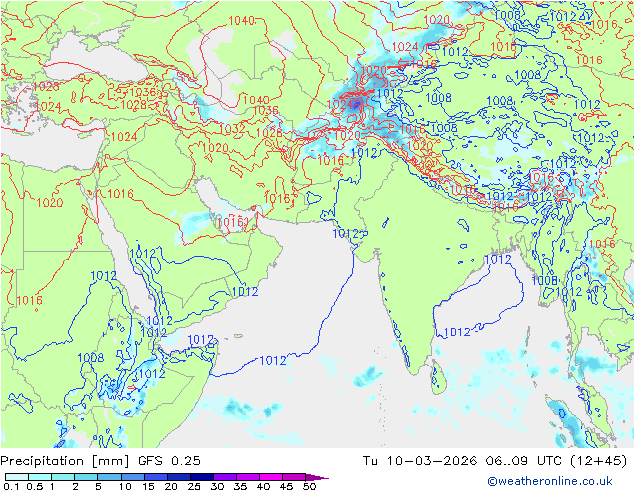Pick the 5–10 mm legend color swatch
This screenshot has height=490, width=634.
[x=109, y=477]
